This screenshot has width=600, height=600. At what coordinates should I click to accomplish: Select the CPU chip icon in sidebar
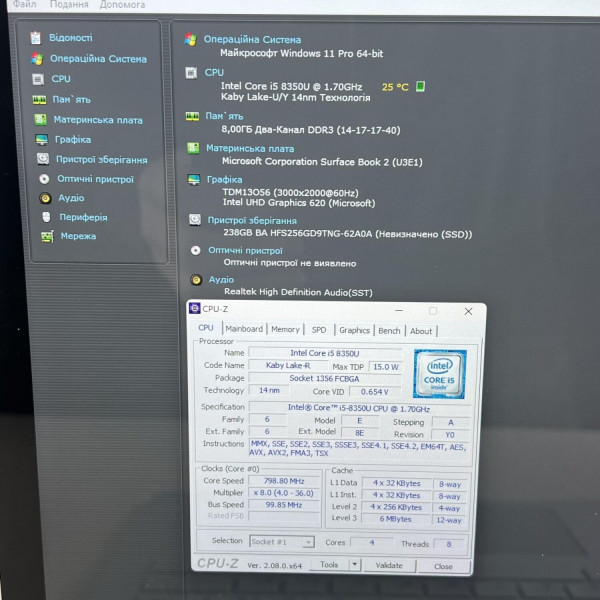point(38,79)
